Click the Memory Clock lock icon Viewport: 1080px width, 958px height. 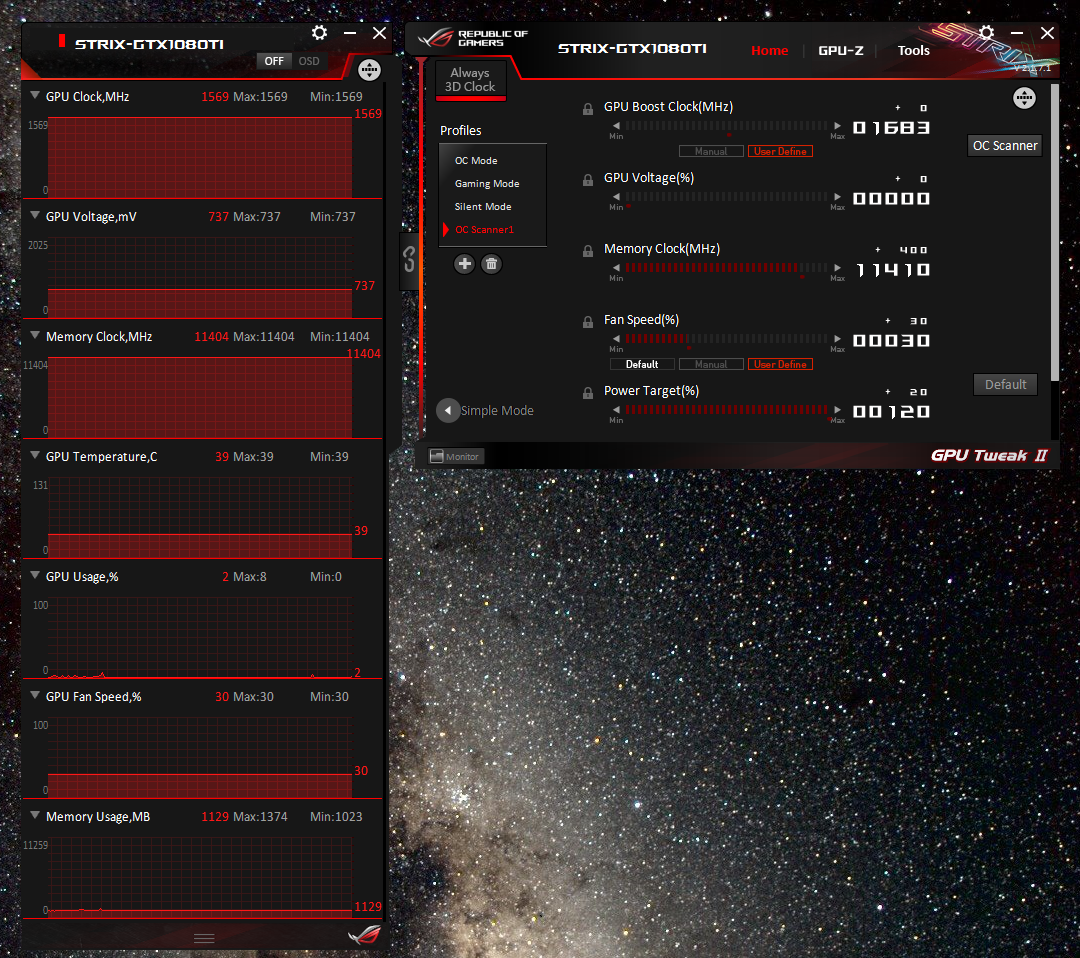(588, 251)
